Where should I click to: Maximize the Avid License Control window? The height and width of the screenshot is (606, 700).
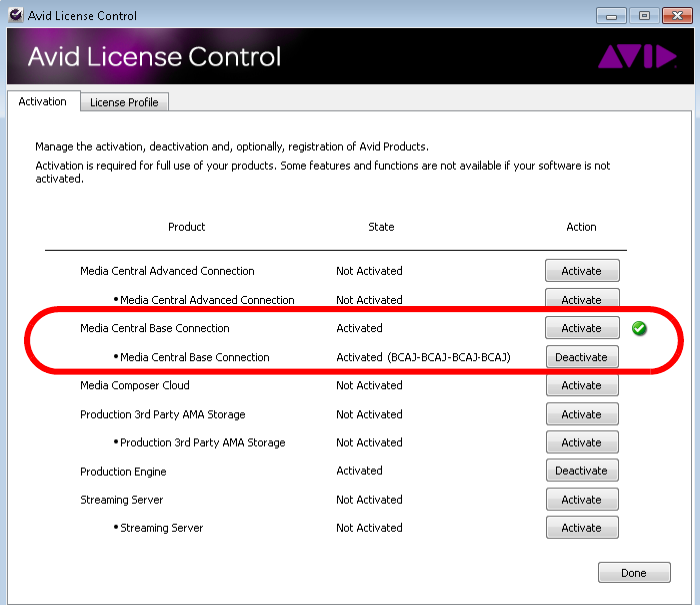click(643, 15)
